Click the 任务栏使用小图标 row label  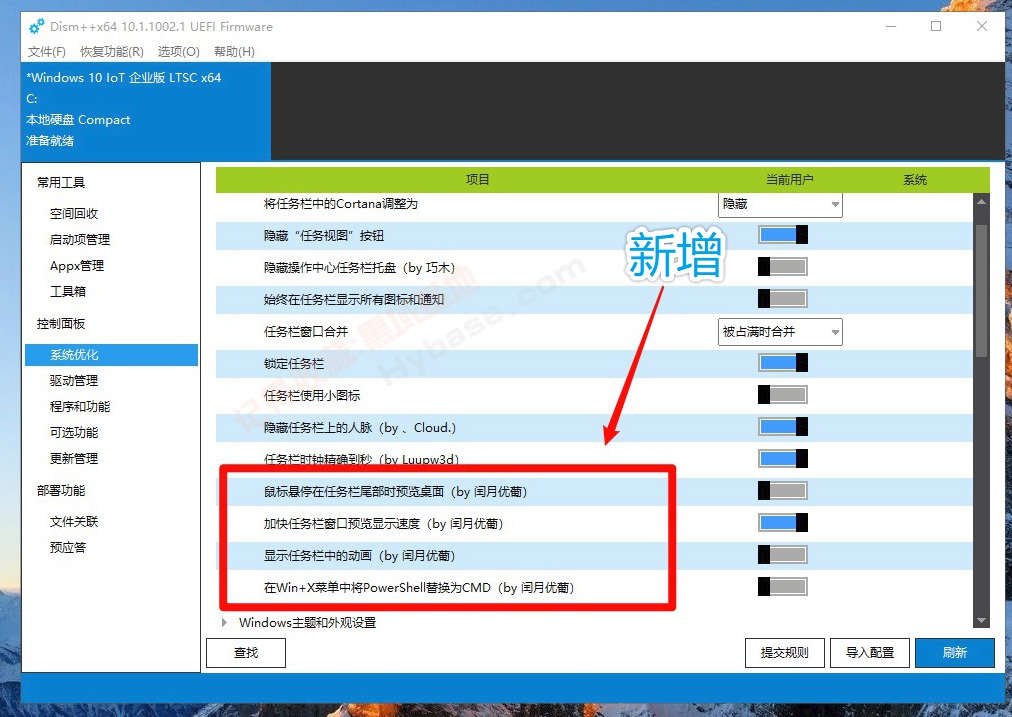click(312, 396)
